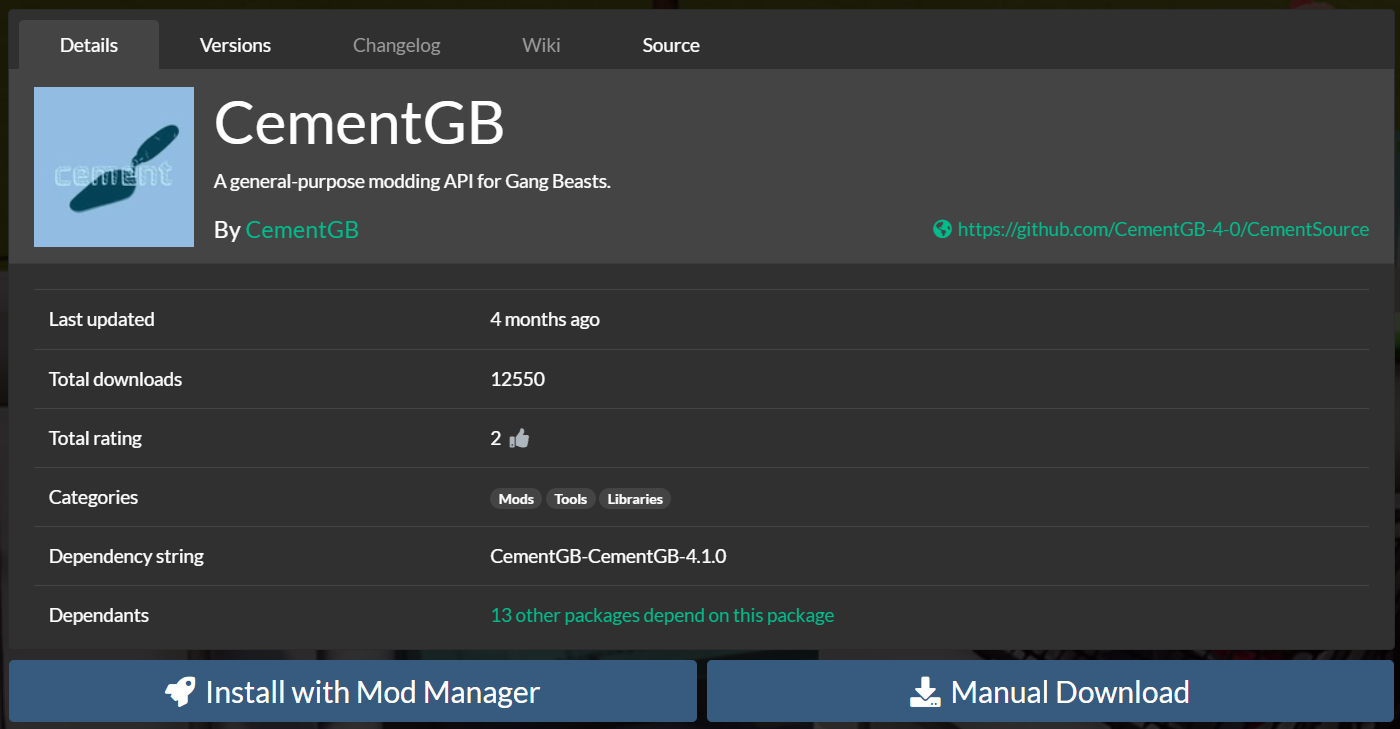Switch to the Versions tab

click(x=235, y=45)
